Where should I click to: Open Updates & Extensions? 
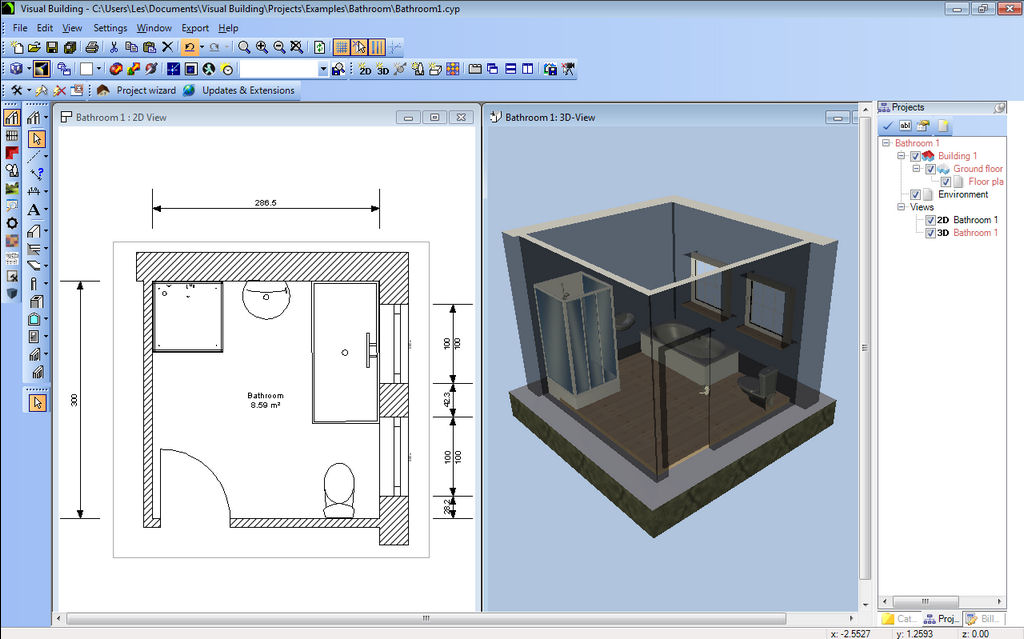(248, 90)
